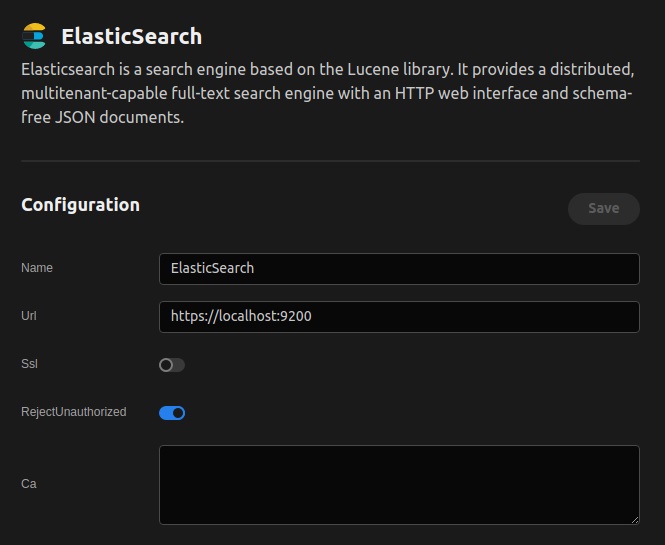
Task: Click the RejectUnauthorized label
Action: pos(74,412)
